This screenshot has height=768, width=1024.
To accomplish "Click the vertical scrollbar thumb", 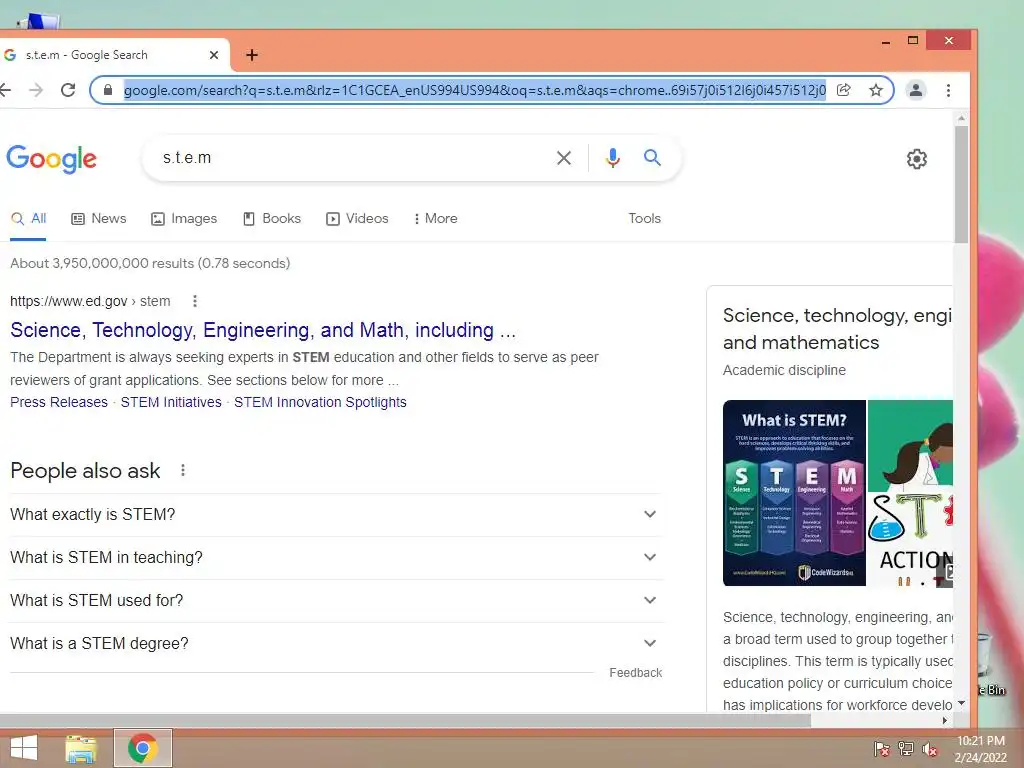I will 961,184.
